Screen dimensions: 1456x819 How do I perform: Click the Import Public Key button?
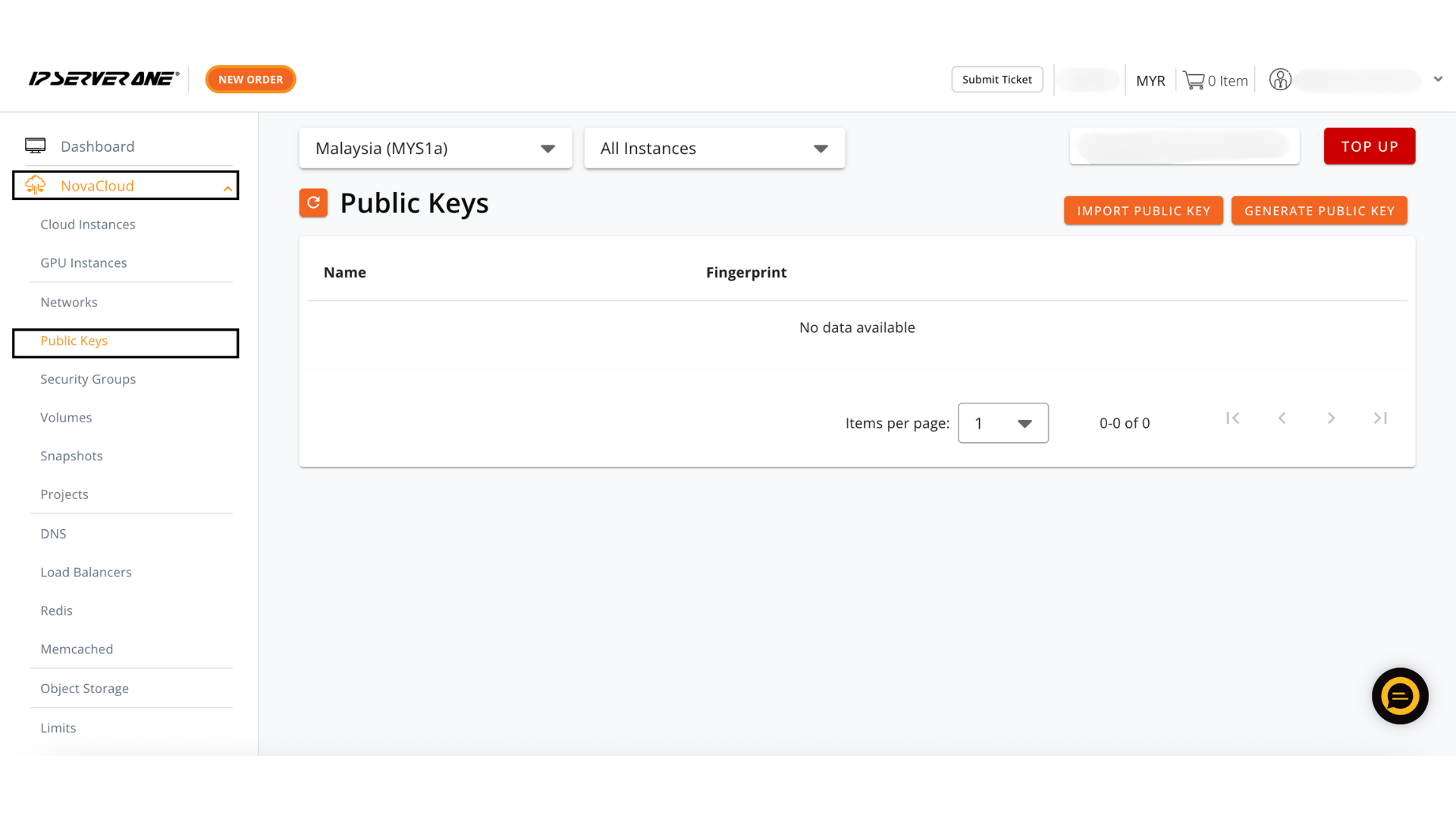pos(1144,211)
